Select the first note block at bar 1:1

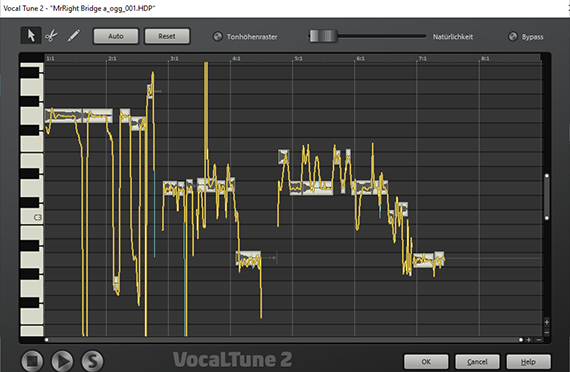[64, 116]
